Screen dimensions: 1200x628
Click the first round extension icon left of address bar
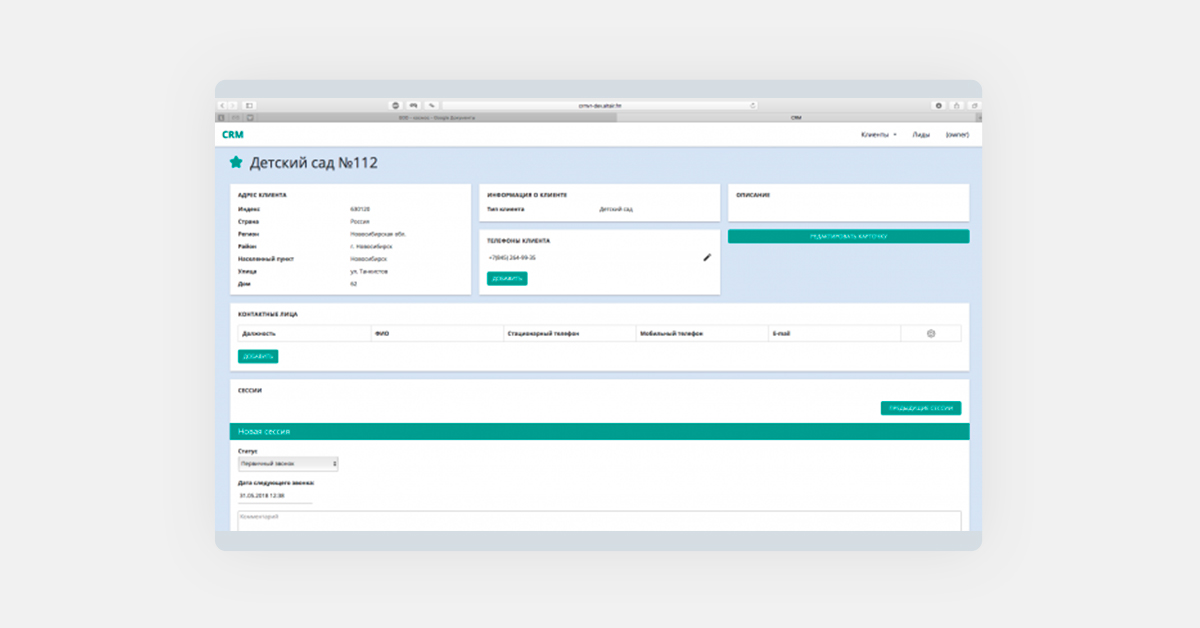point(395,105)
